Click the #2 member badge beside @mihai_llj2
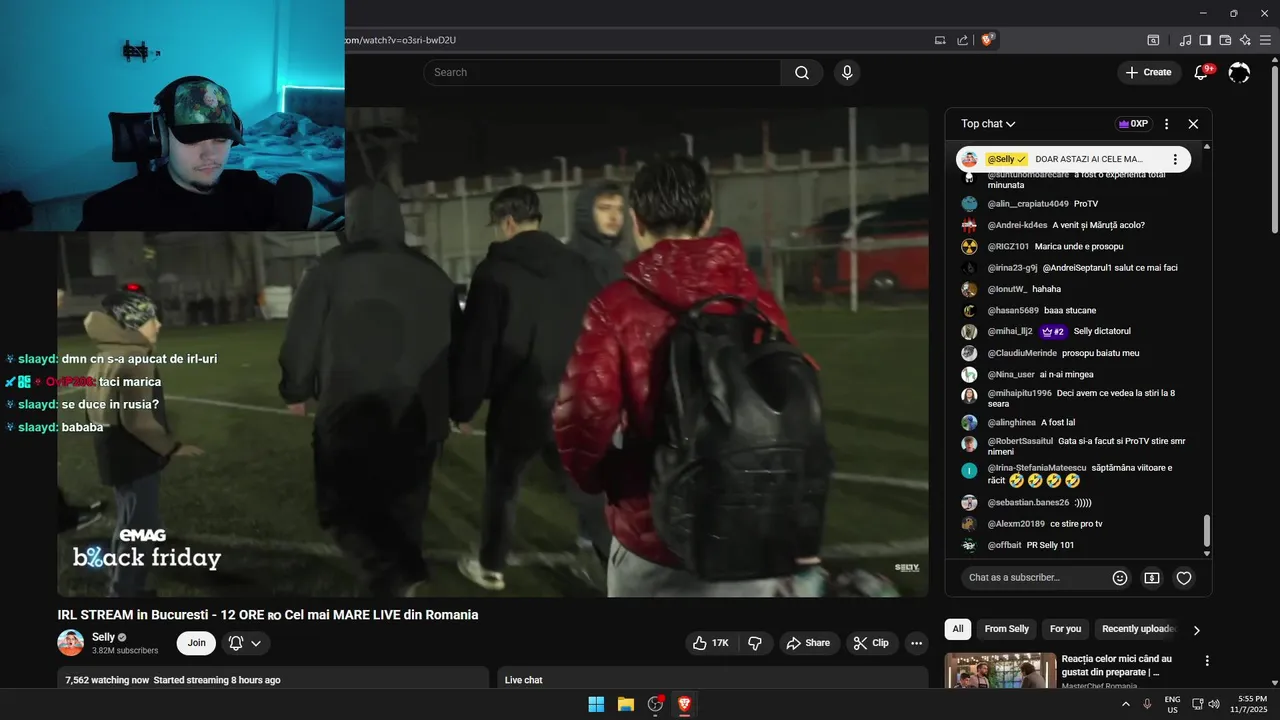 point(1053,331)
